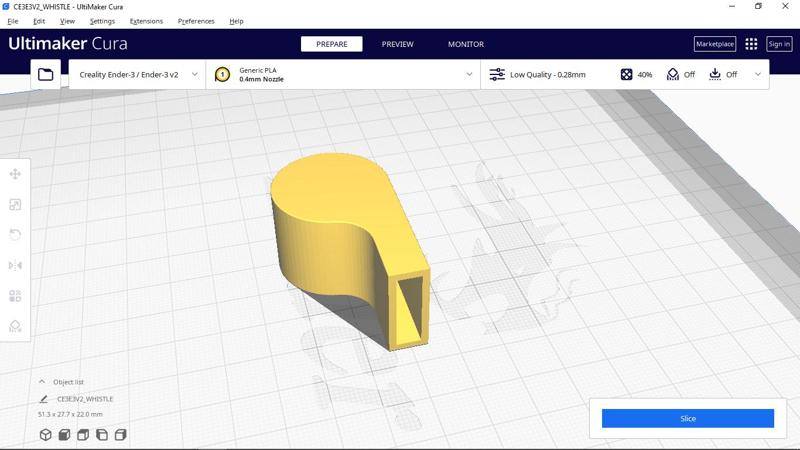This screenshot has width=800, height=450.
Task: Click the 0.4mm Nozzle label
Action: tap(261, 79)
